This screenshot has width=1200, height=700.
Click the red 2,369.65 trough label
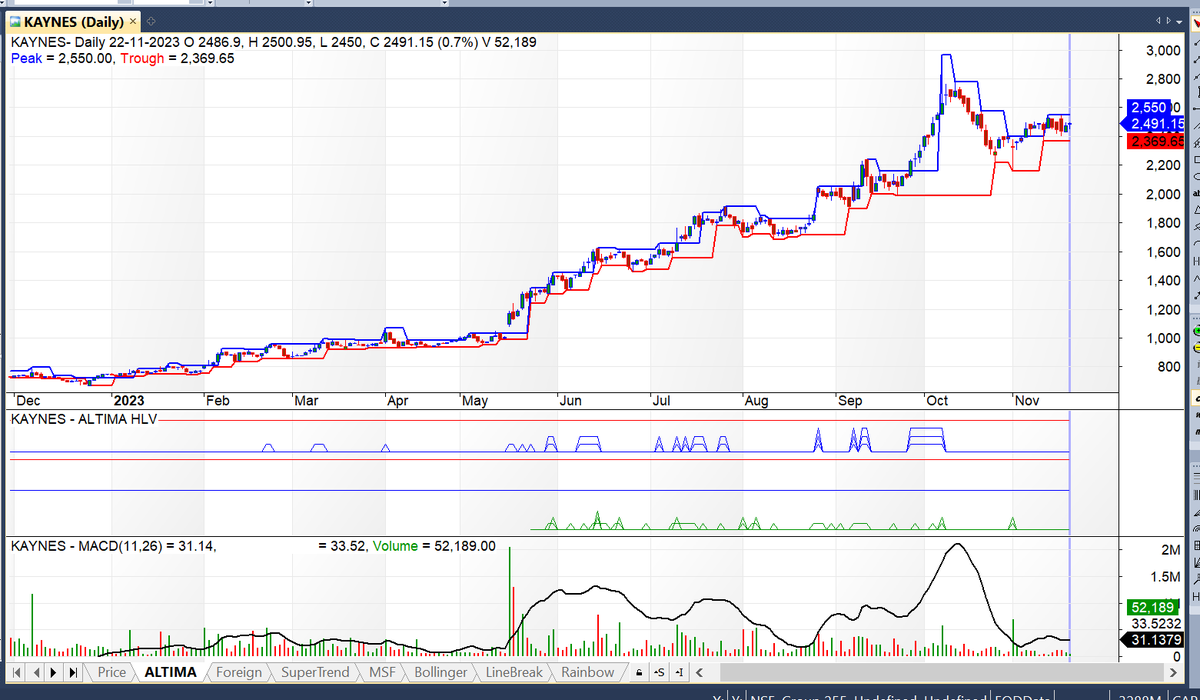tap(1155, 141)
